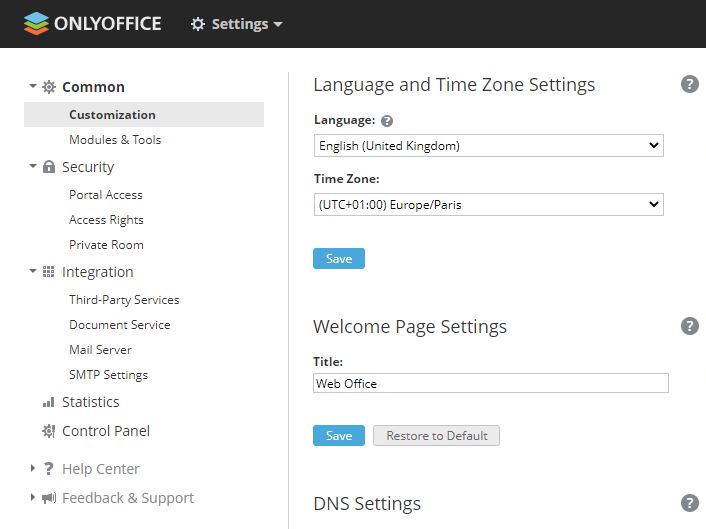The height and width of the screenshot is (529, 706).
Task: Collapse the Common section in sidebar
Action: 32,87
